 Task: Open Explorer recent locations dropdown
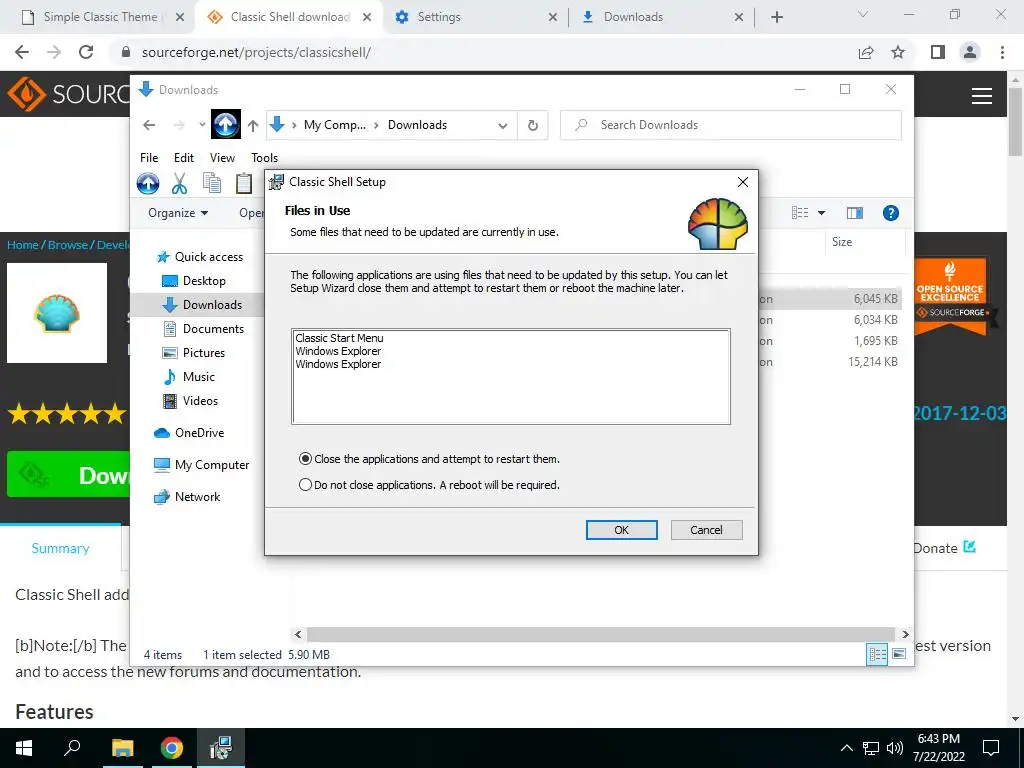tap(202, 125)
